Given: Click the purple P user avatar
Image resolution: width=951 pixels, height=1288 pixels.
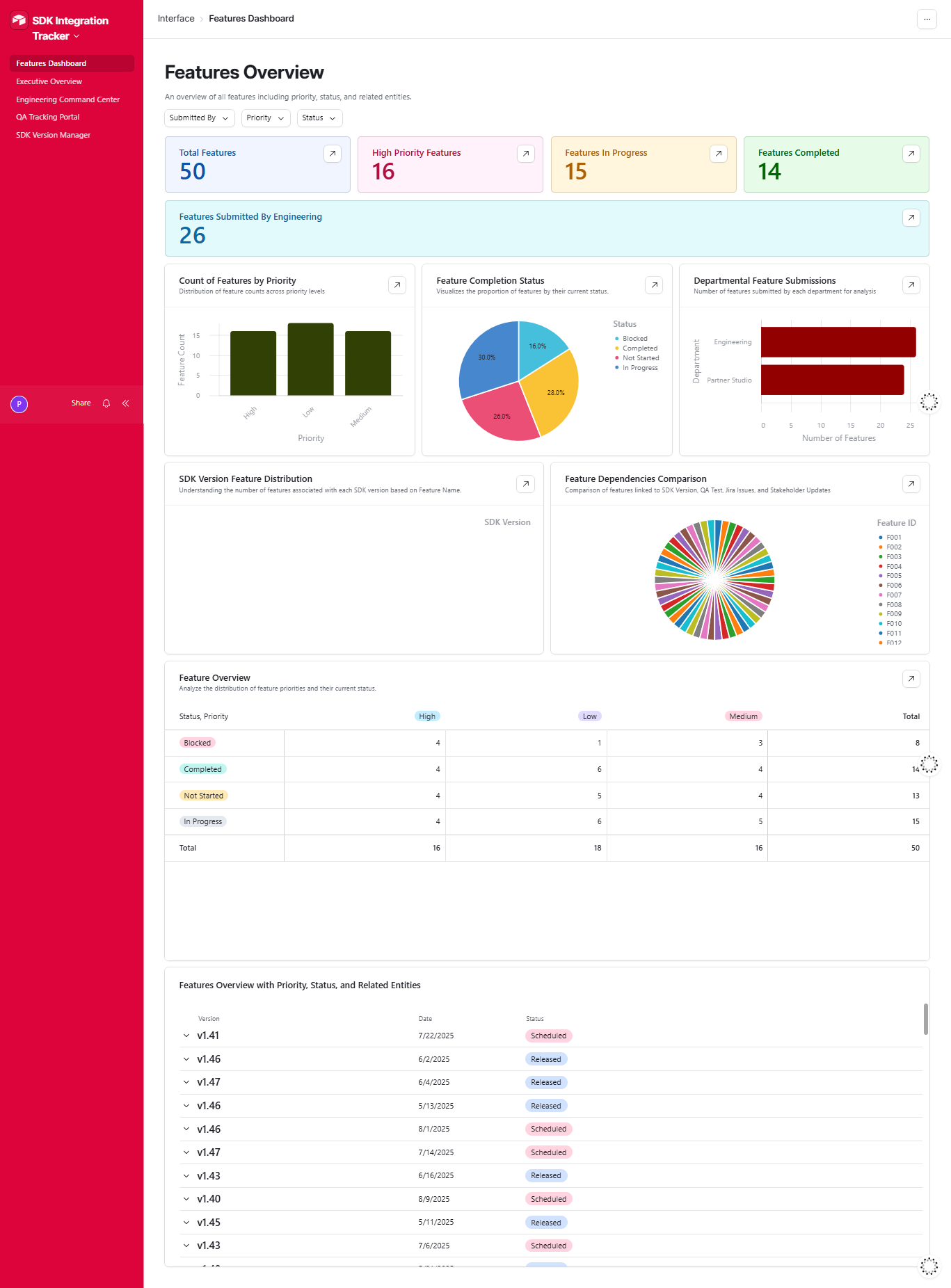Looking at the screenshot, I should click(19, 404).
